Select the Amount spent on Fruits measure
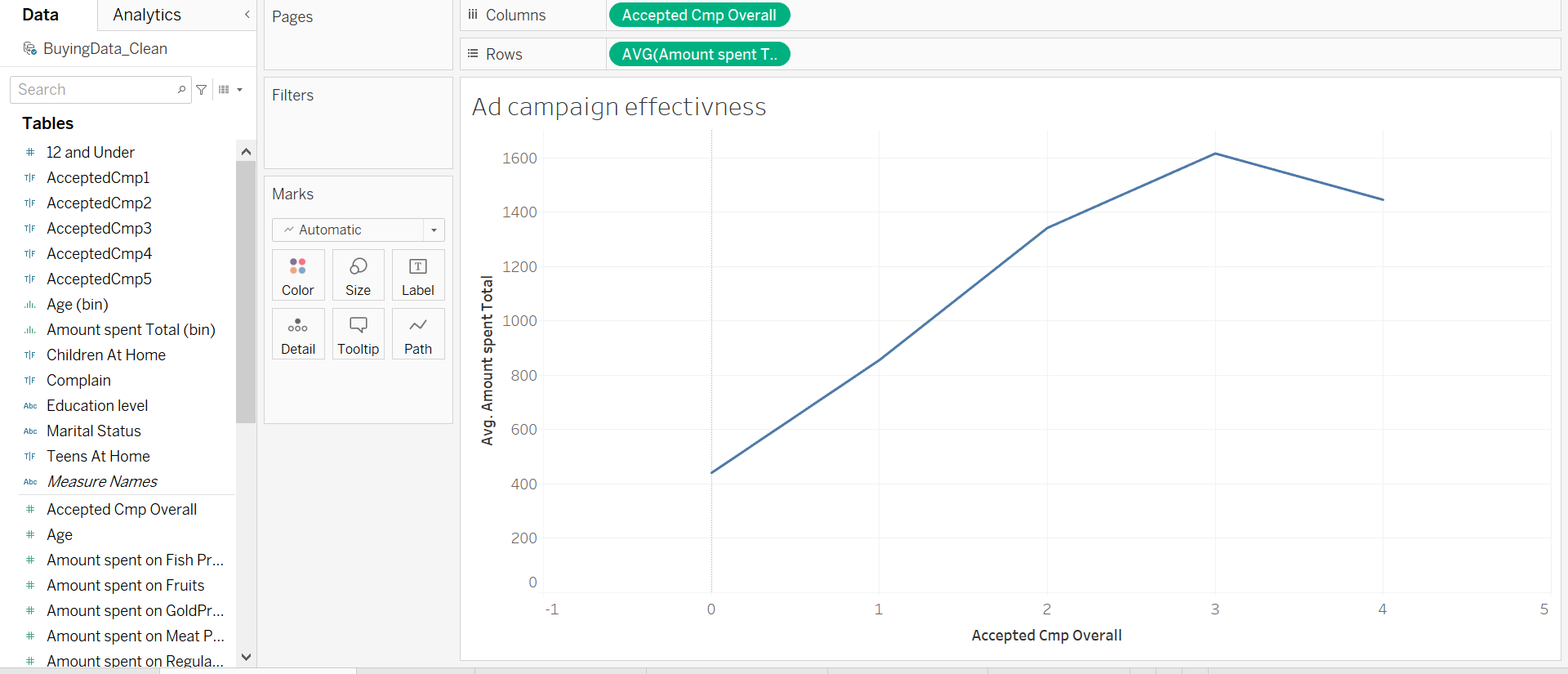Viewport: 1568px width, 674px height. coord(126,586)
